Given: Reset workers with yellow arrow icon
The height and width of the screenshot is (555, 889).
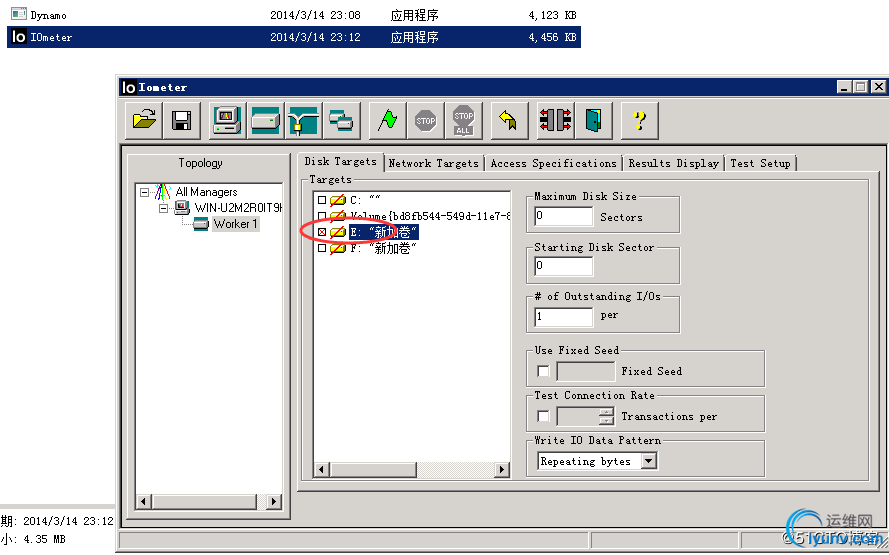Looking at the screenshot, I should coord(509,120).
